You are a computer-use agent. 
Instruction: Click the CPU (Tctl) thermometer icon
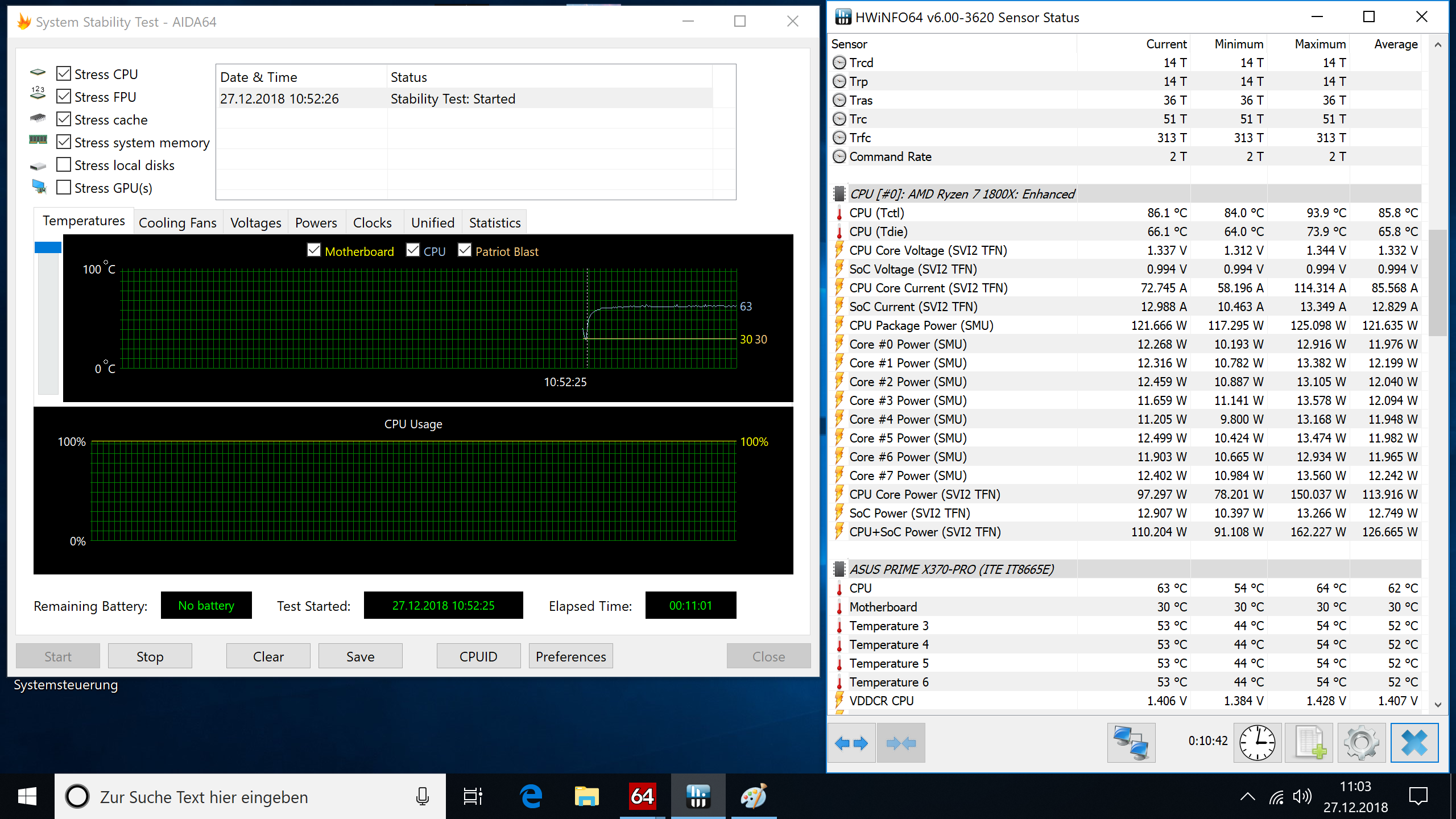click(x=839, y=213)
